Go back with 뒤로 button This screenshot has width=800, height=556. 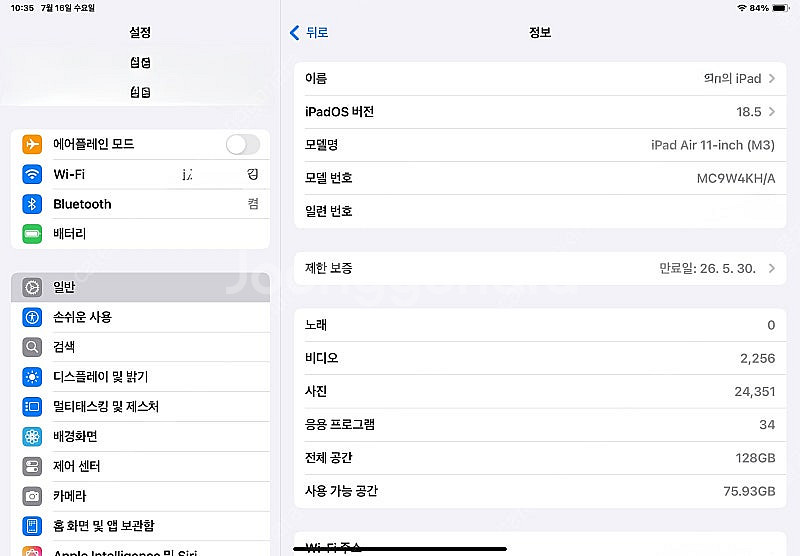click(x=309, y=33)
